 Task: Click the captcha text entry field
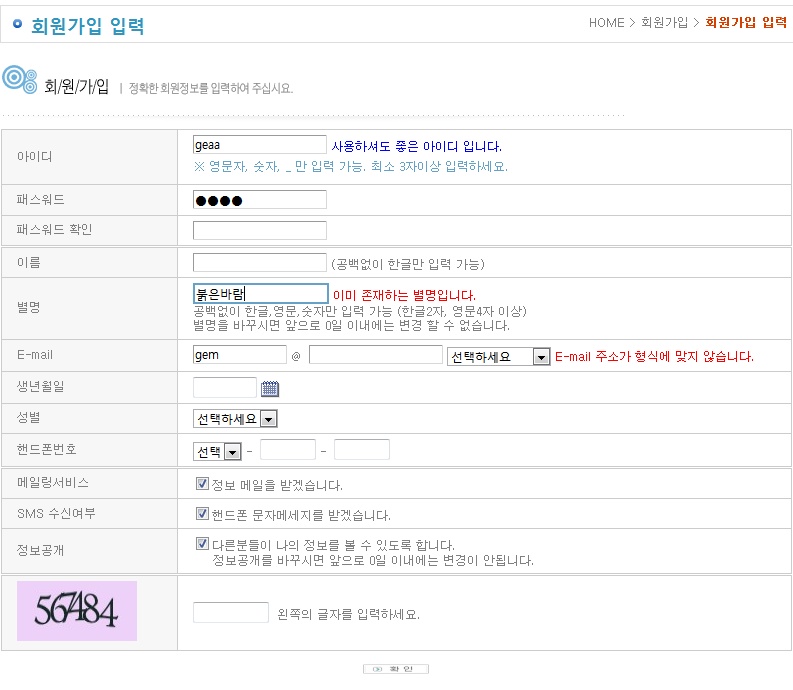point(230,612)
